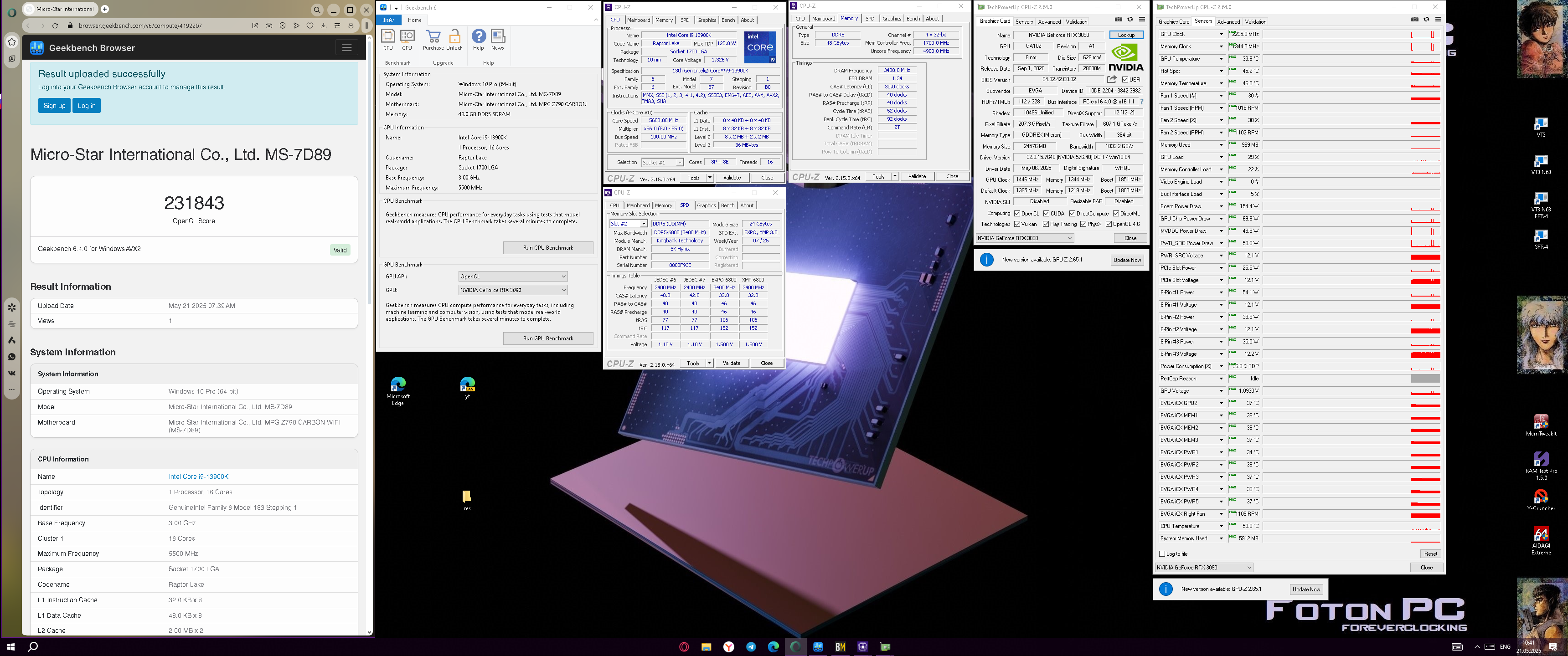This screenshot has height=656, width=1568.
Task: Open Bench tab in CPU-Z memory timings window
Action: 913,19
